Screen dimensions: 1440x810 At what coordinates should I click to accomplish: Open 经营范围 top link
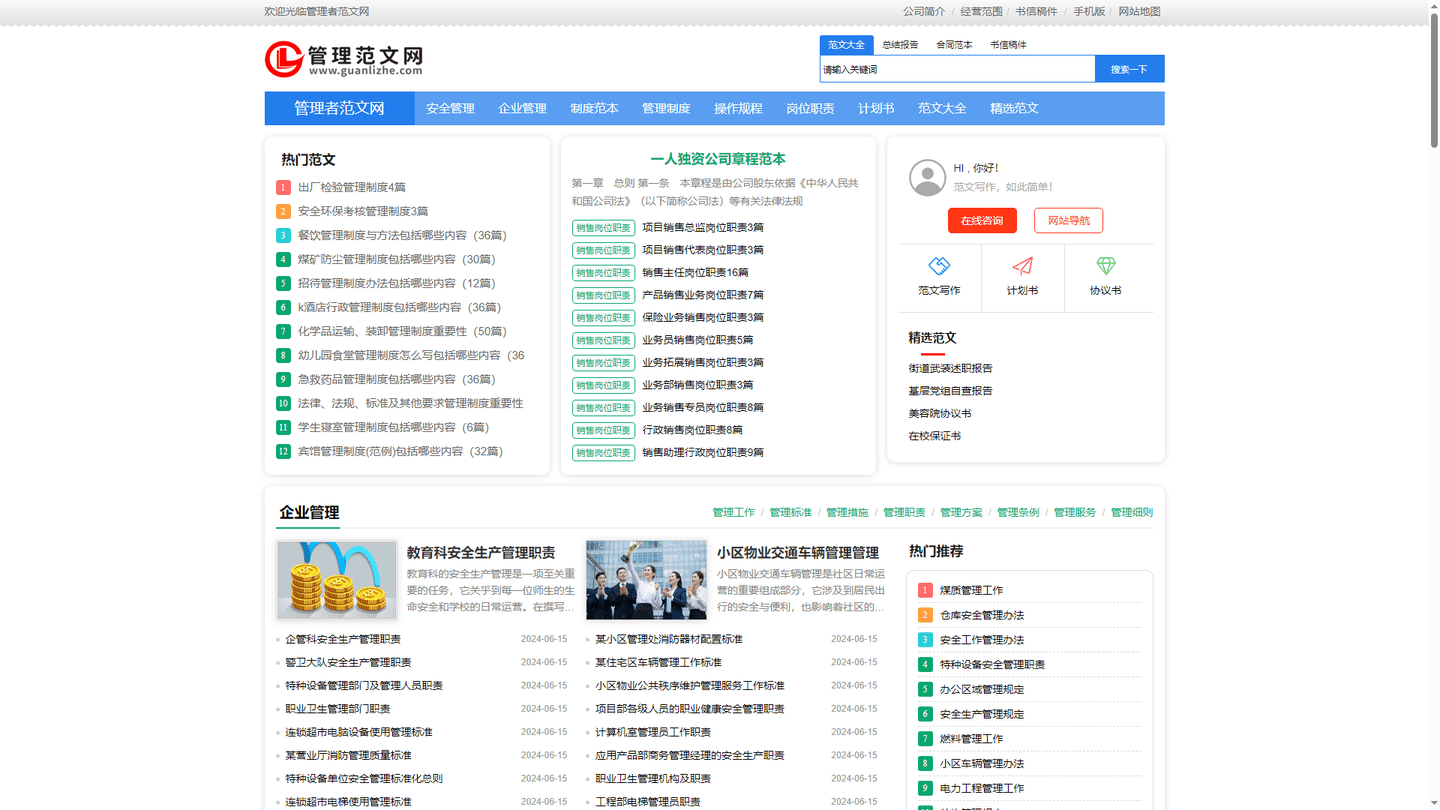(981, 12)
